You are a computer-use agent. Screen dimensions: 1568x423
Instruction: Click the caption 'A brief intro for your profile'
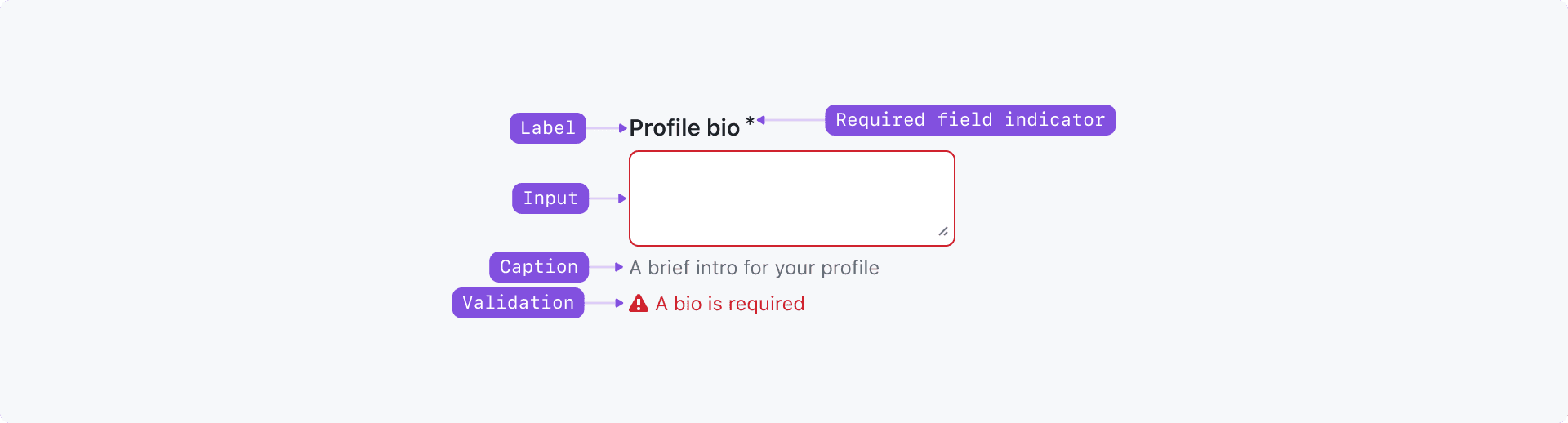point(754,268)
